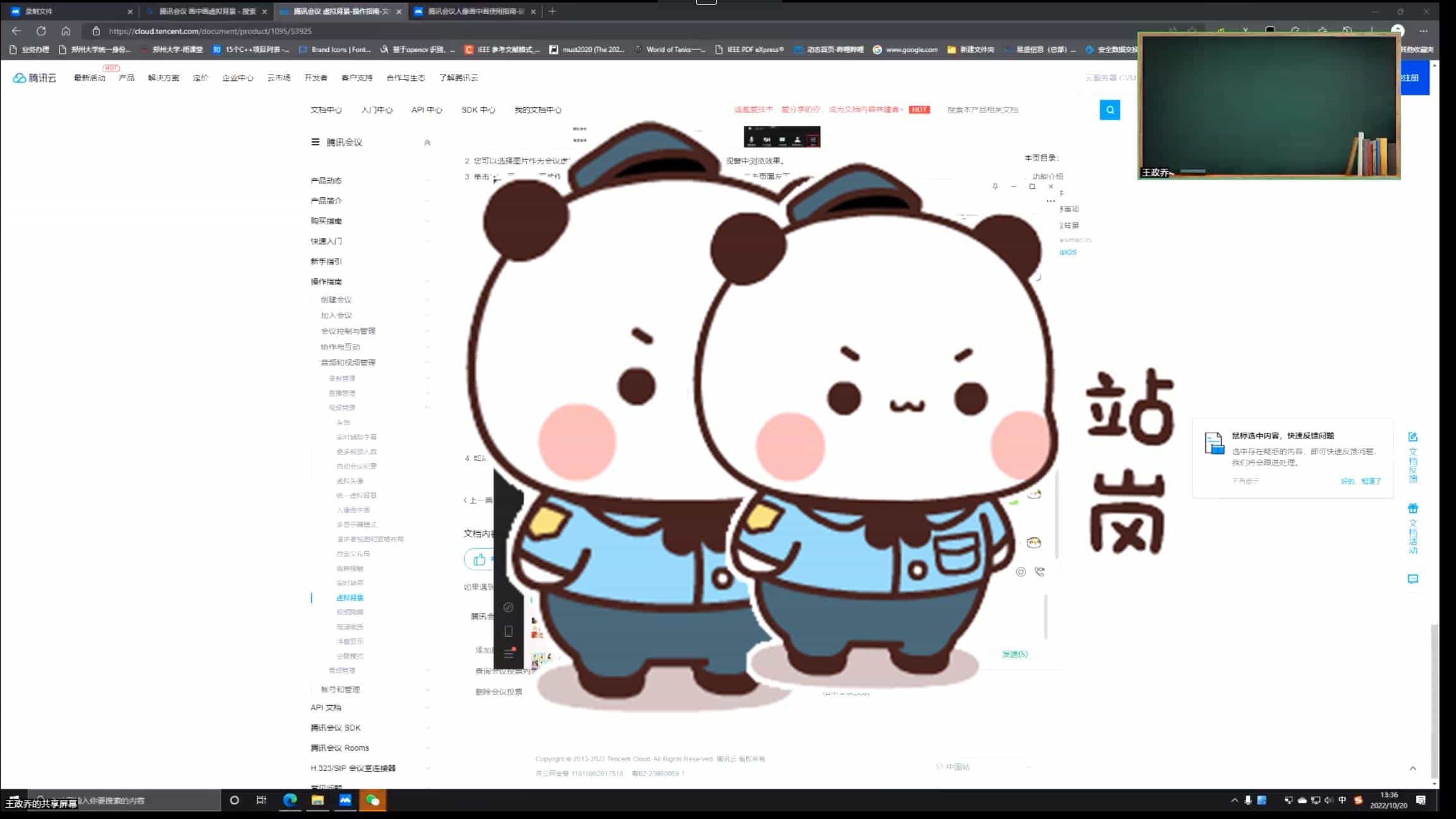Viewport: 1456px width, 819px height.
Task: Click the pin icon of the floating window
Action: [995, 186]
